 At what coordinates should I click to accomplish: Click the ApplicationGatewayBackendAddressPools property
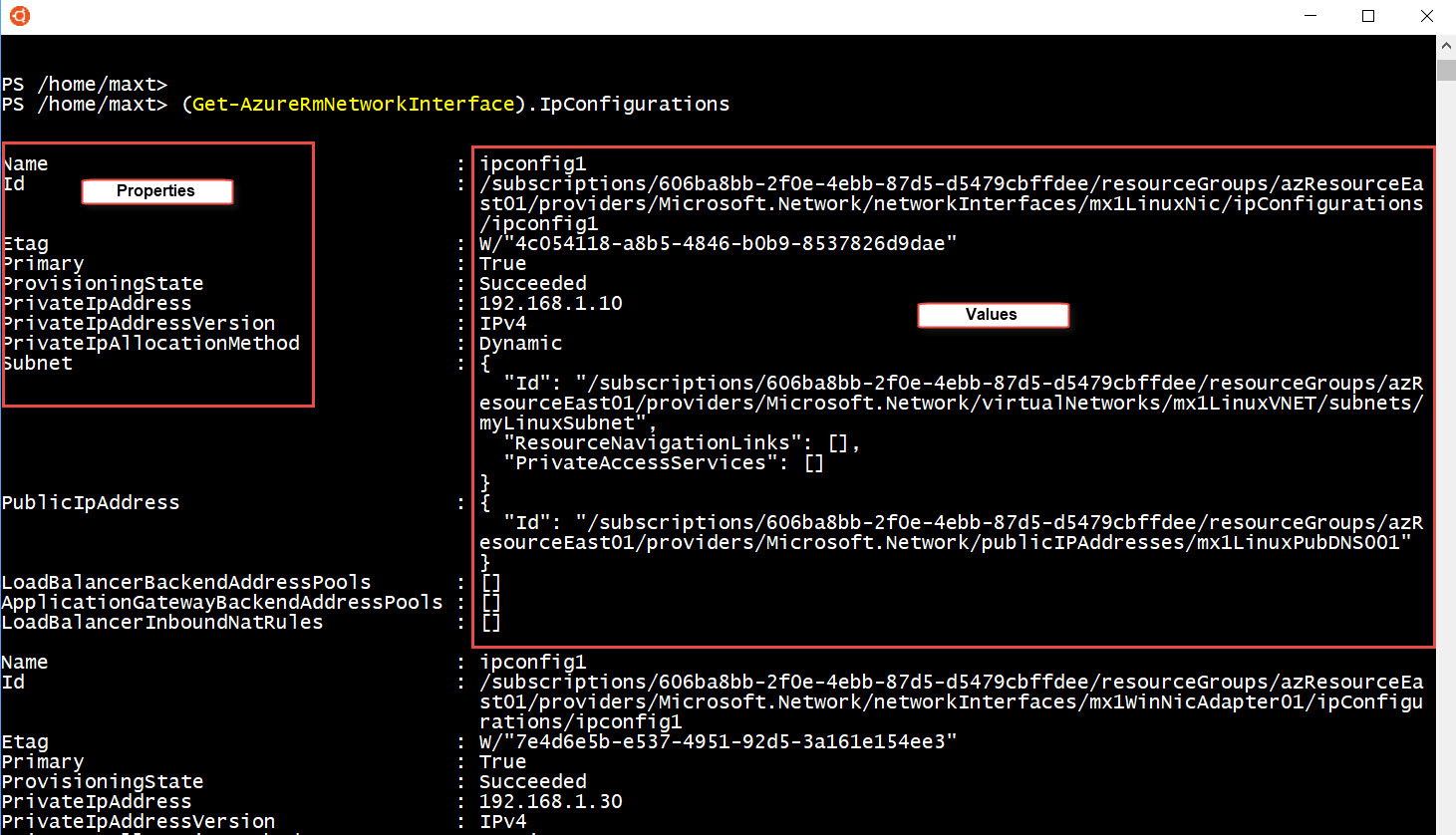[x=222, y=603]
